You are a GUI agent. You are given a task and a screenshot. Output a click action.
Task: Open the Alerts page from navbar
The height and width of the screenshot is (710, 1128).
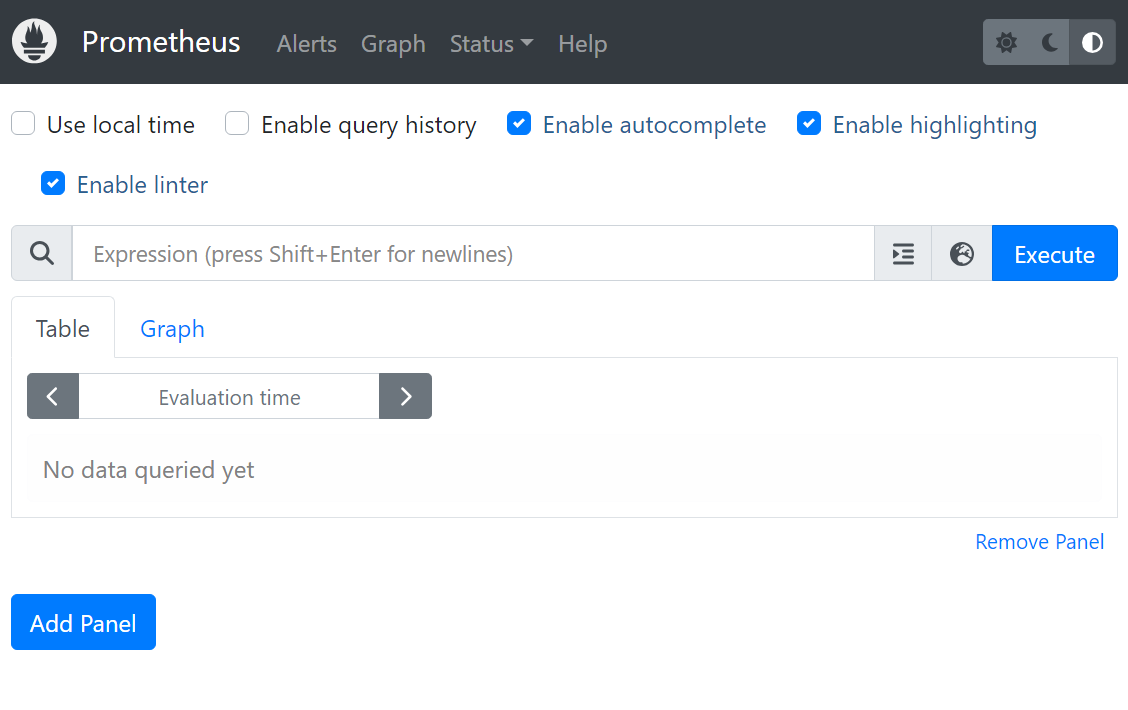click(x=306, y=44)
